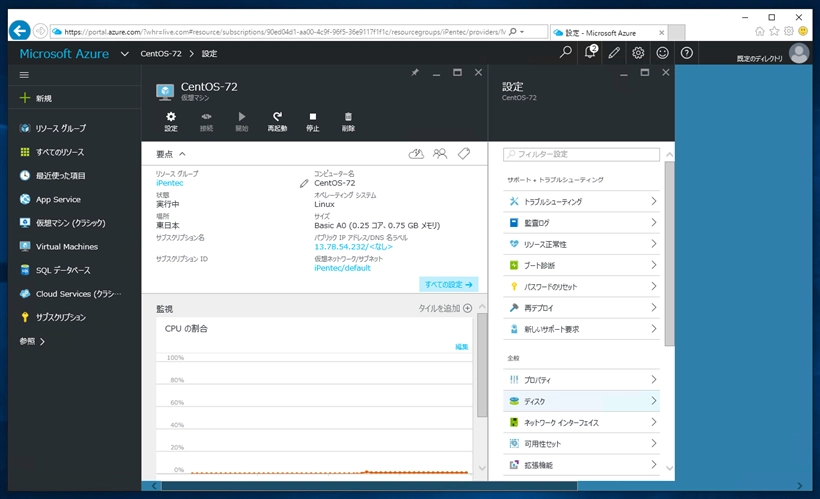
Task: Click the account avatar picture
Action: click(x=799, y=53)
